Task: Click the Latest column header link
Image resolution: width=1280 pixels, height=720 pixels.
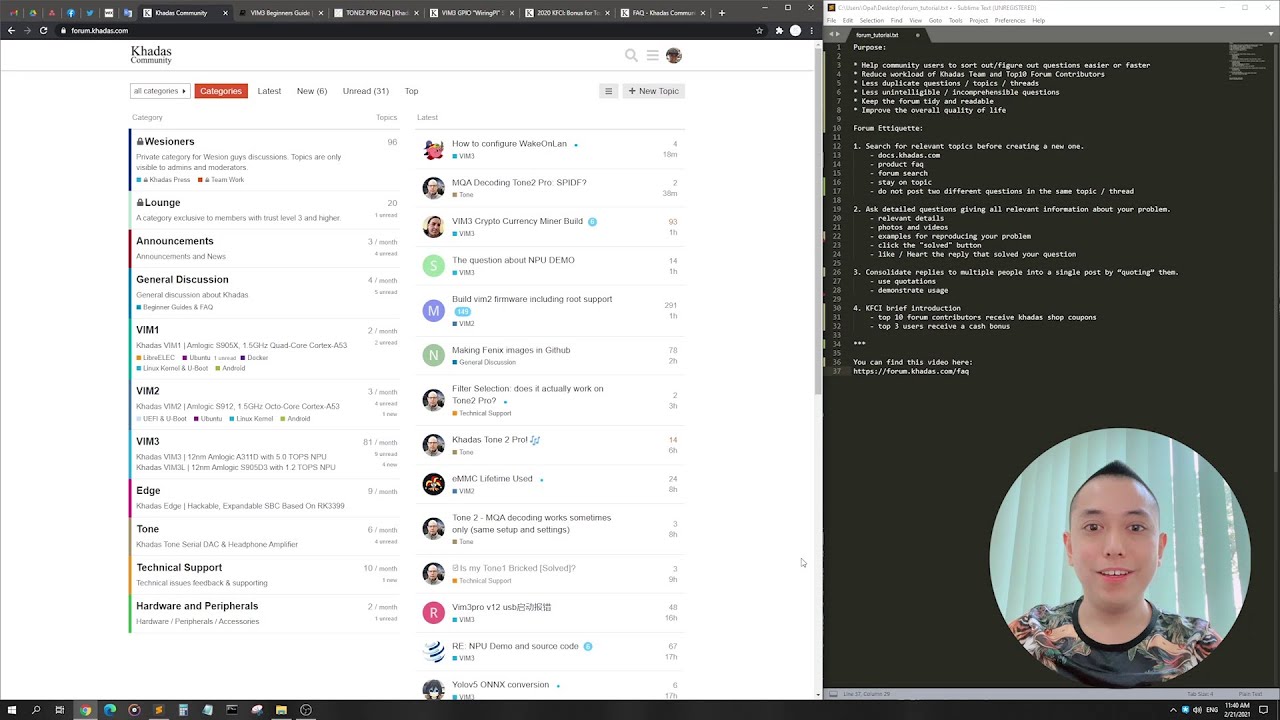Action: (427, 118)
